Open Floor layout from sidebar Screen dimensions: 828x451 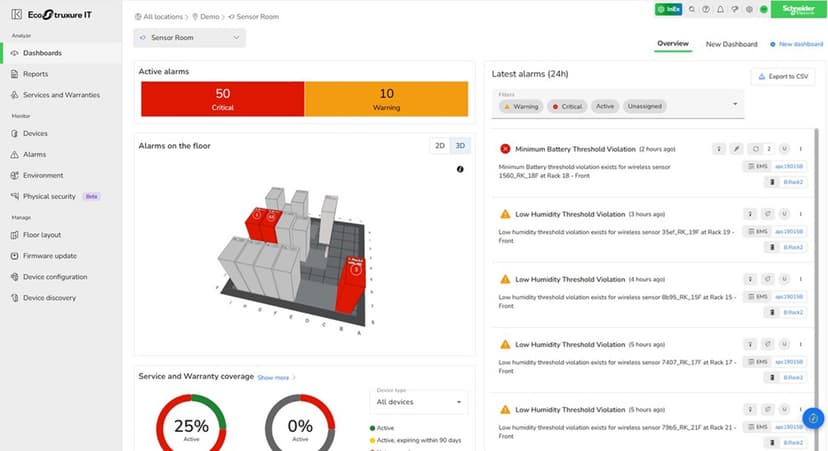tap(42, 235)
